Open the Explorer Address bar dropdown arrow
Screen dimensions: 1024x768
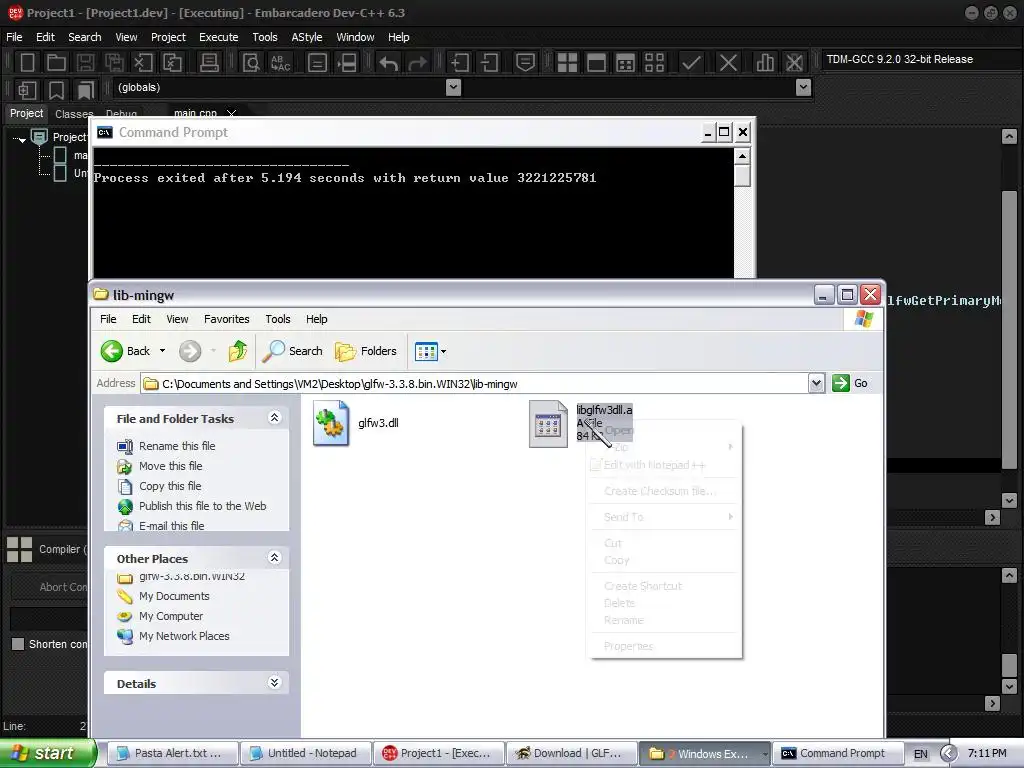816,383
